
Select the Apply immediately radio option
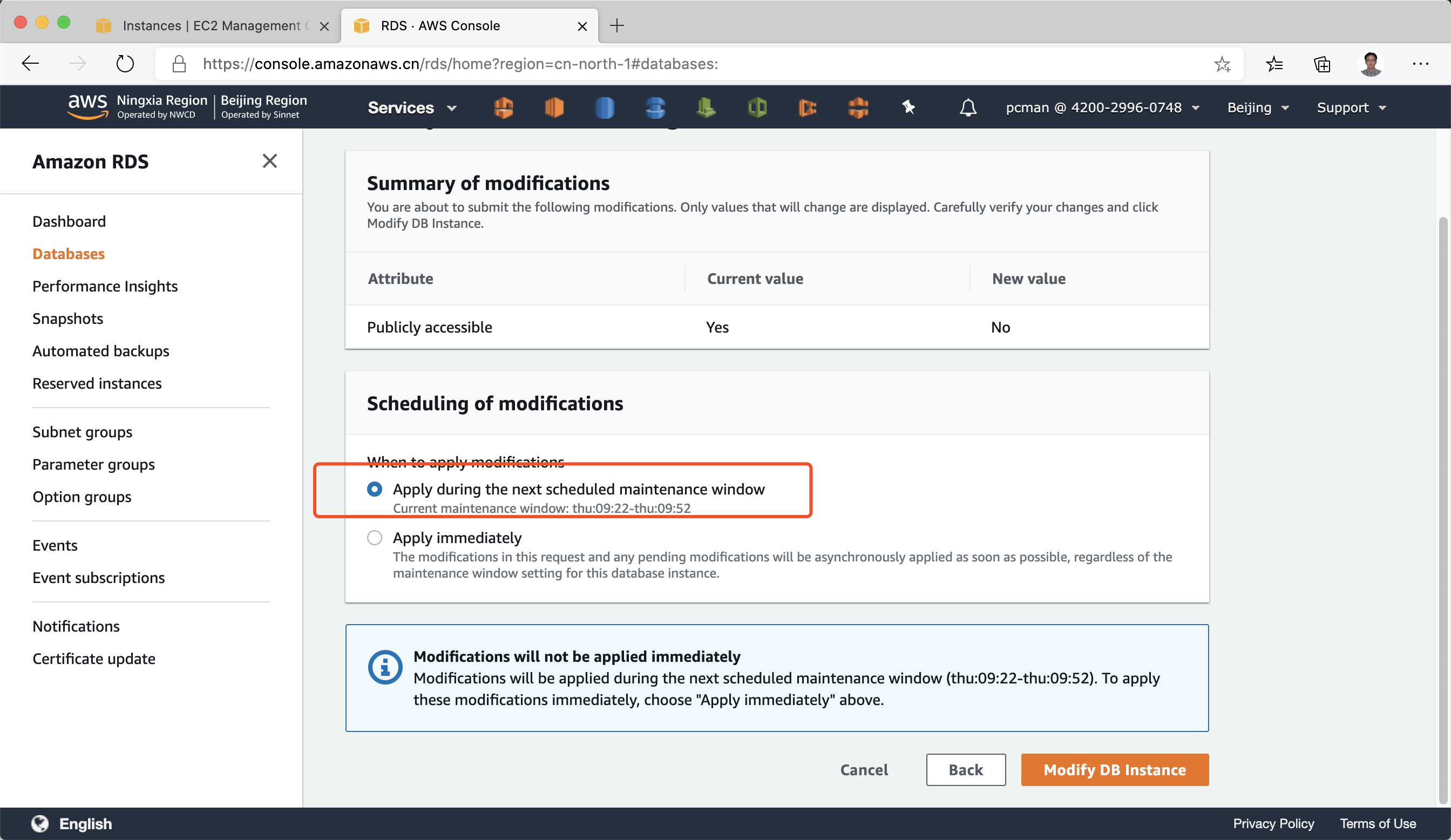(374, 538)
